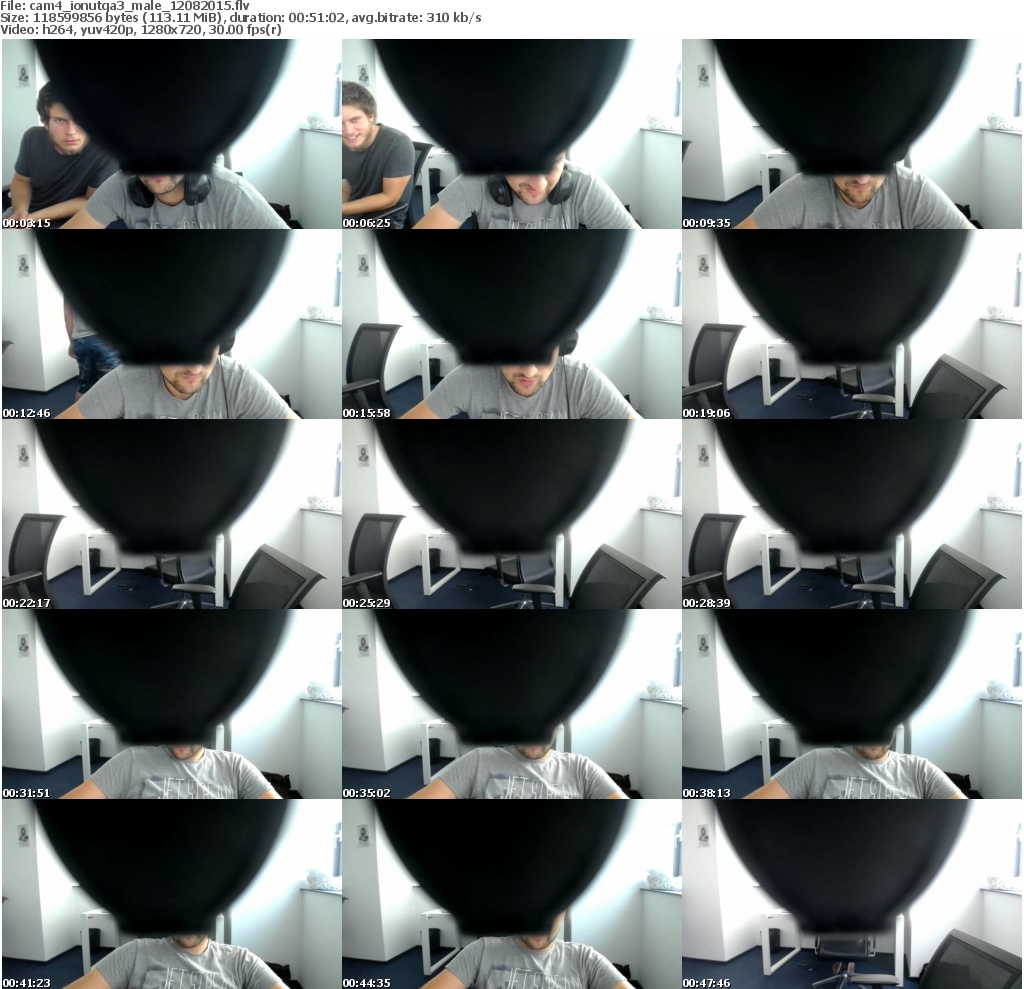The height and width of the screenshot is (989, 1024).
Task: Click the 'Size: 118599856 bytes' info line
Action: coord(241,18)
